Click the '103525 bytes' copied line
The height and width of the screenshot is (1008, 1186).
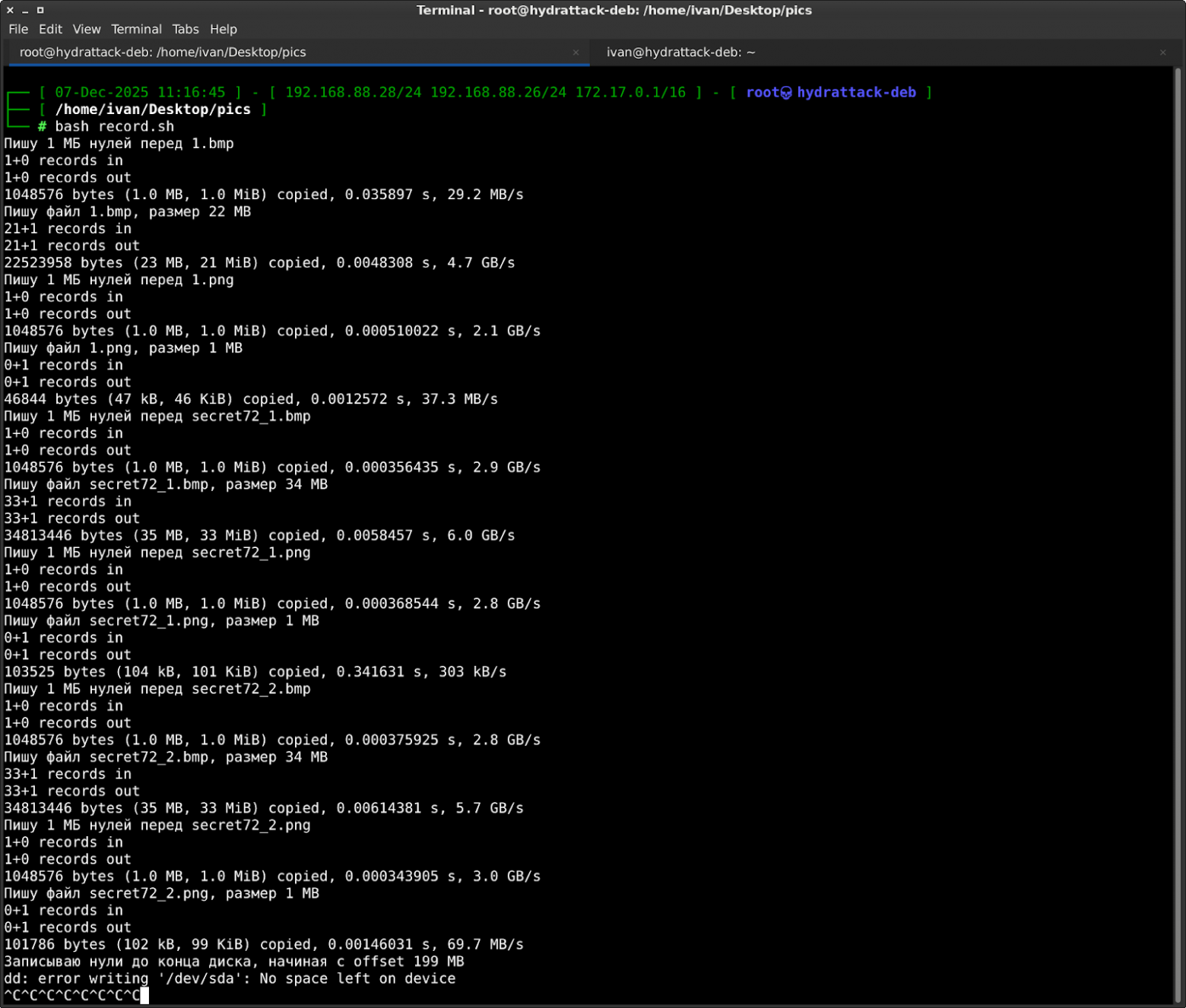[255, 672]
